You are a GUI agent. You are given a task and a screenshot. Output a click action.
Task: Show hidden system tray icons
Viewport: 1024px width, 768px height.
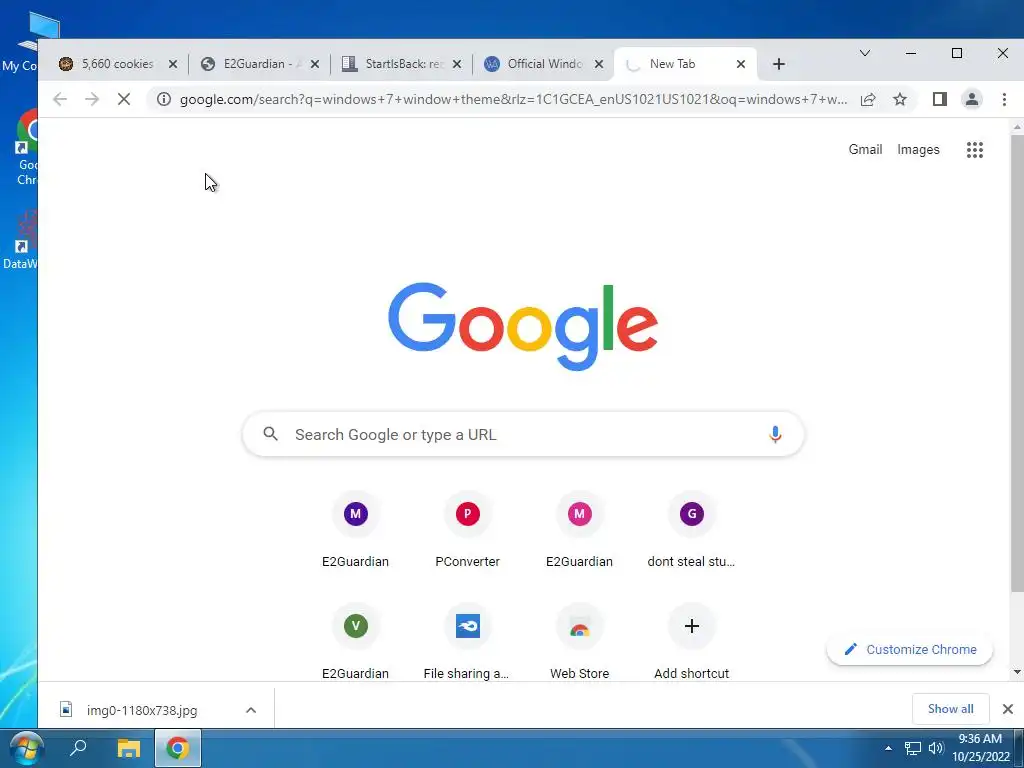tap(888, 748)
